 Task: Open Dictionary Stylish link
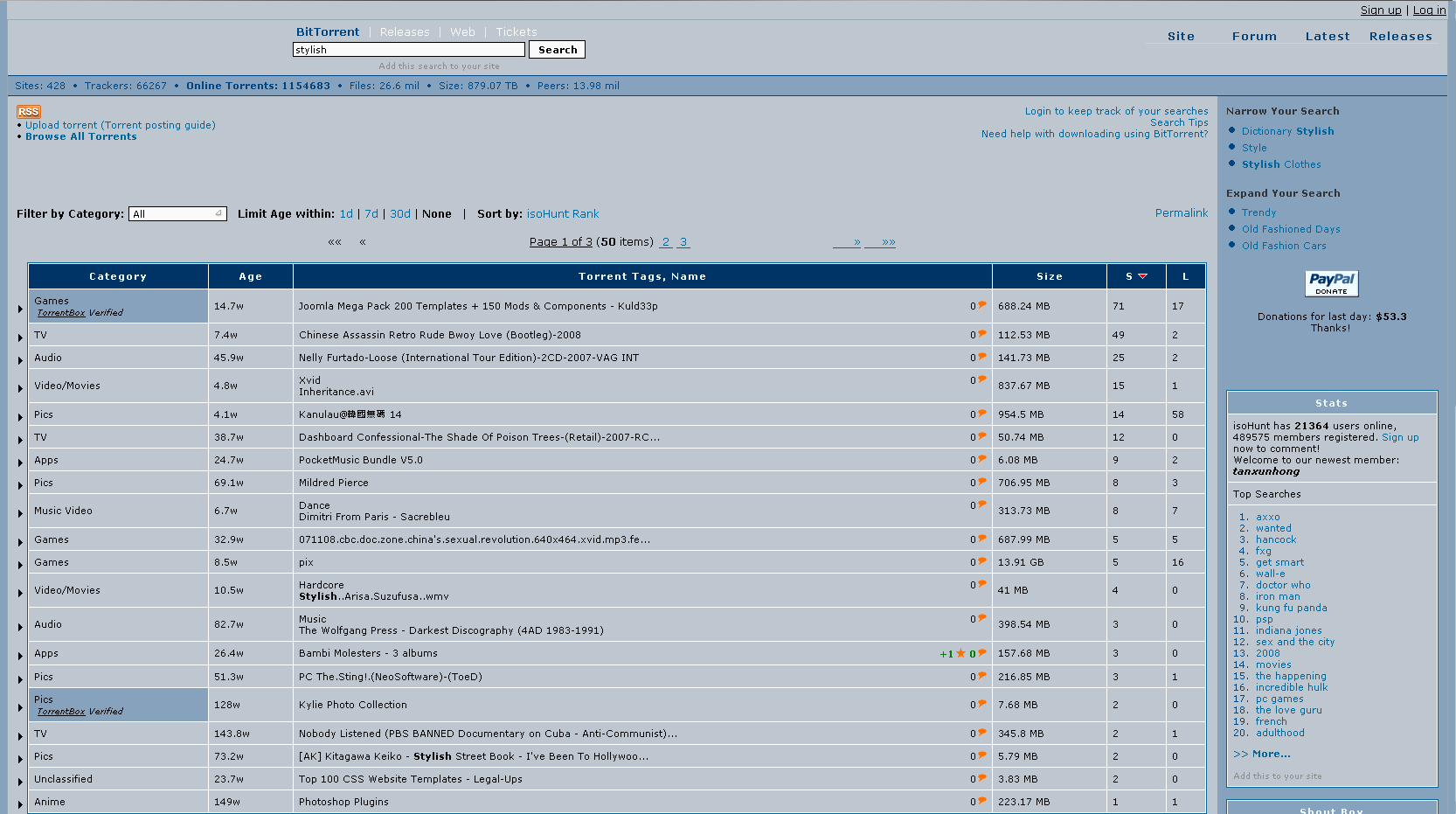1287,131
